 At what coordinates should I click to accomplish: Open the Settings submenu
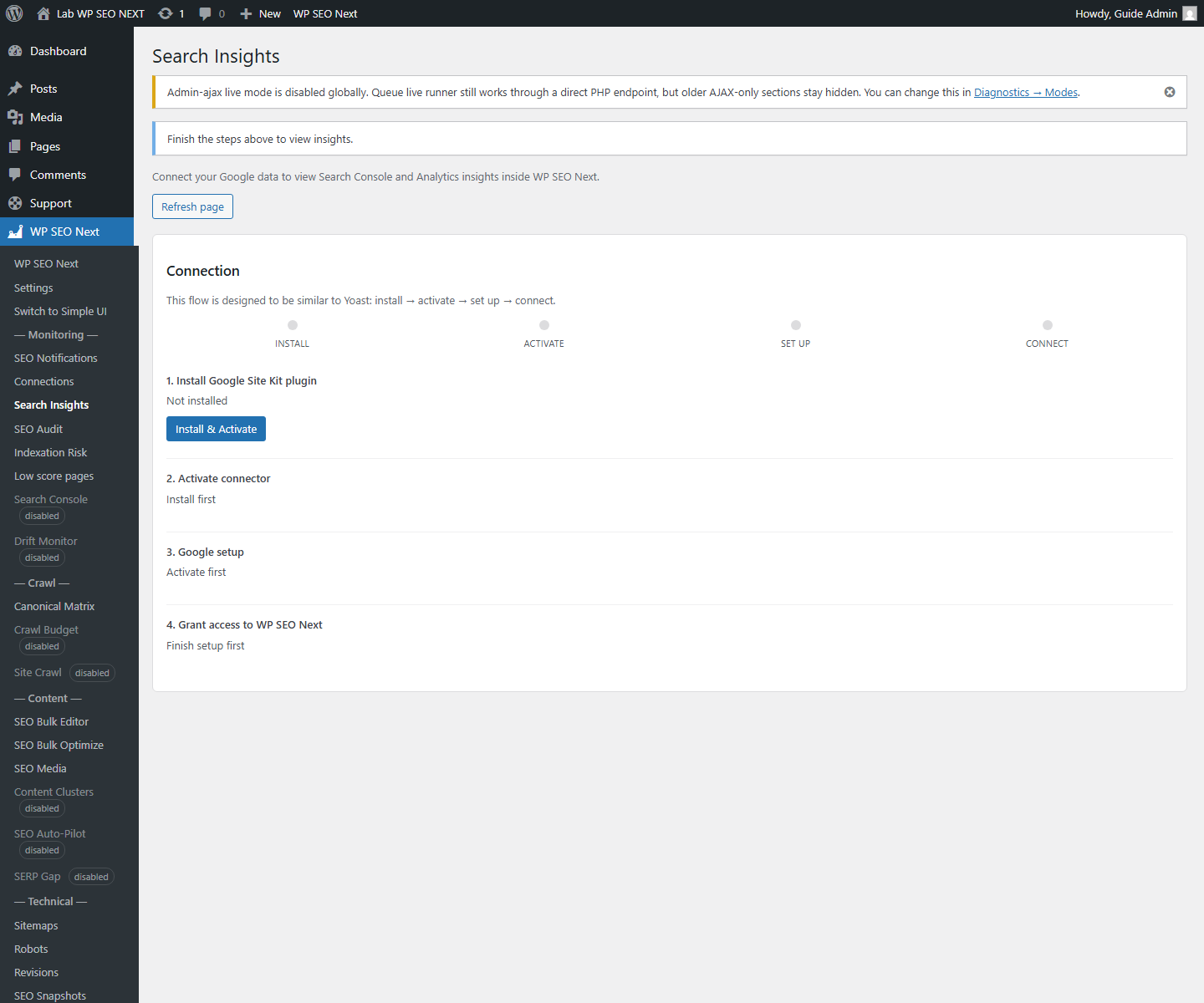click(33, 288)
